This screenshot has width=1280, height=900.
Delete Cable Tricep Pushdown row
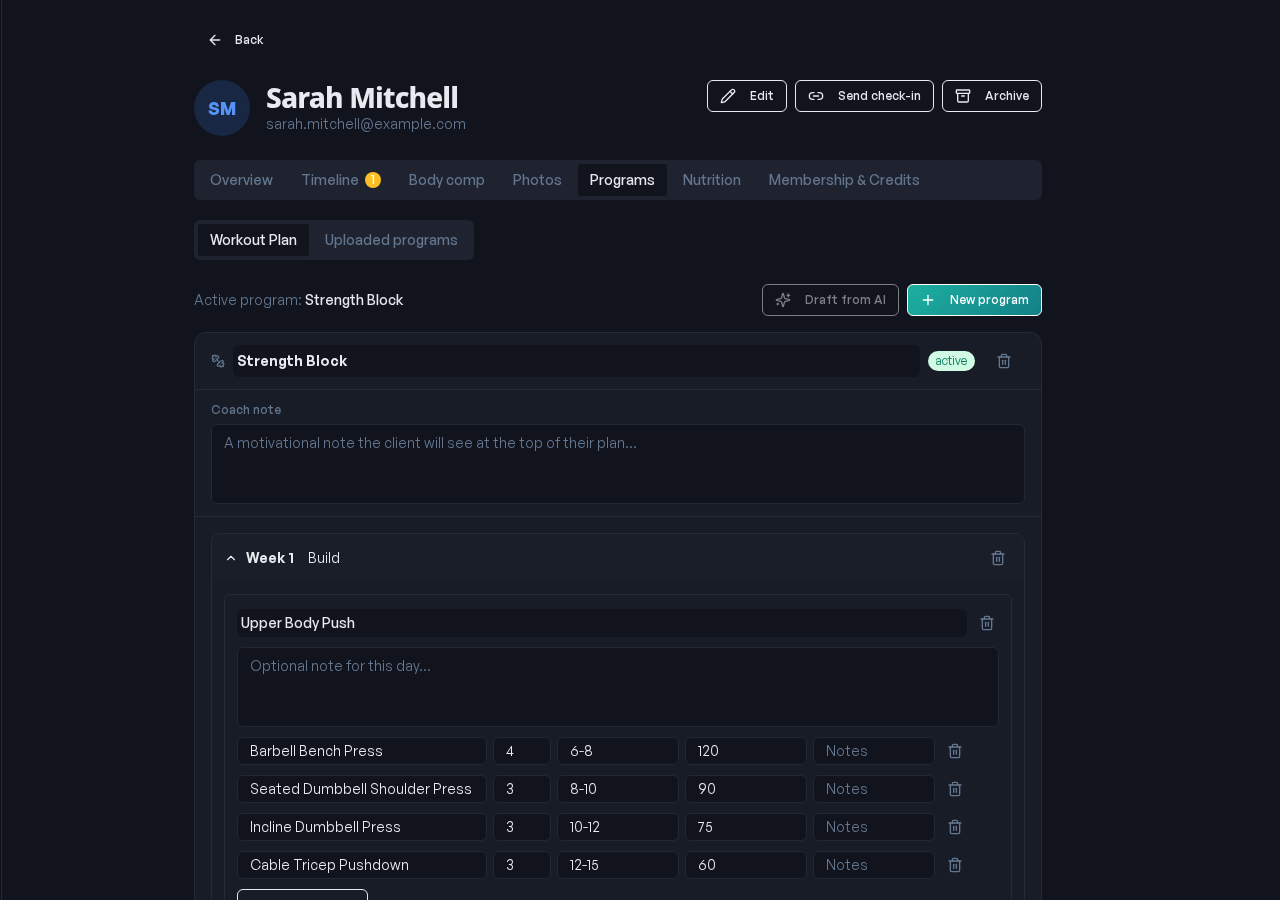point(955,865)
